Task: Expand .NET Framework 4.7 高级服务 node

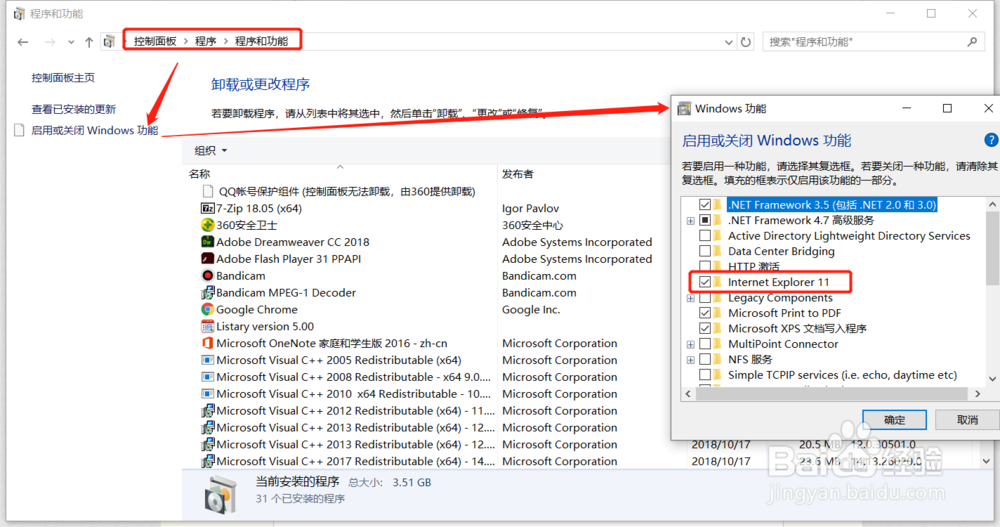Action: coord(691,221)
